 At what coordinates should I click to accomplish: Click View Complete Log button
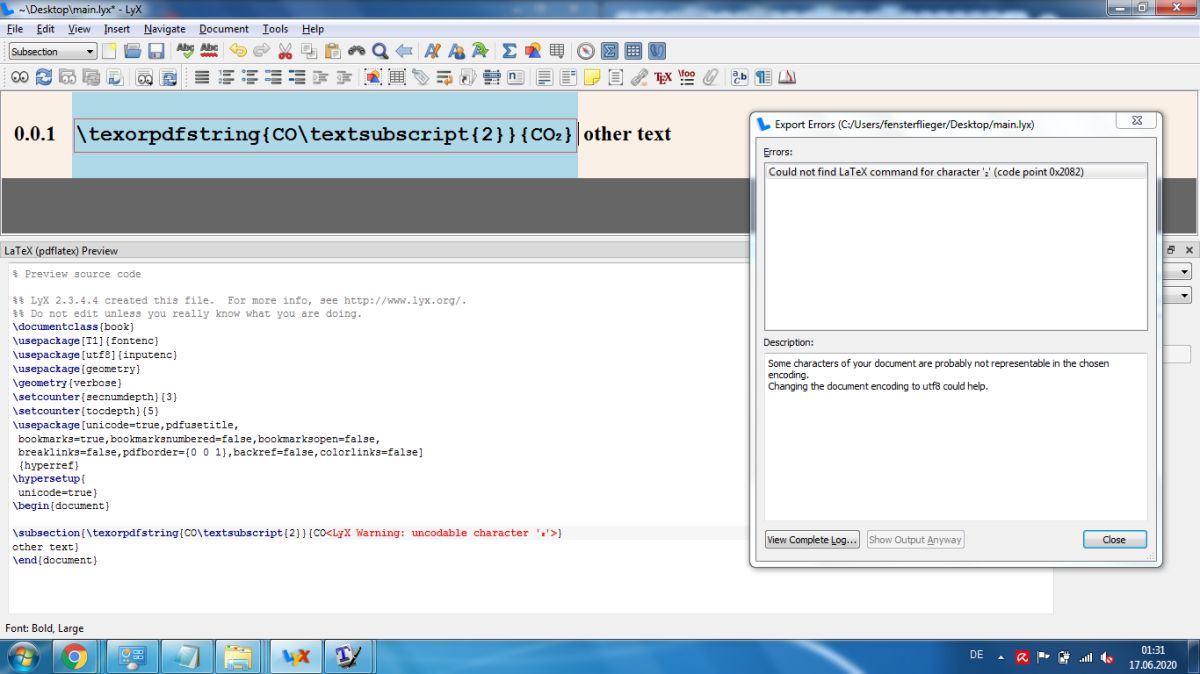[812, 540]
